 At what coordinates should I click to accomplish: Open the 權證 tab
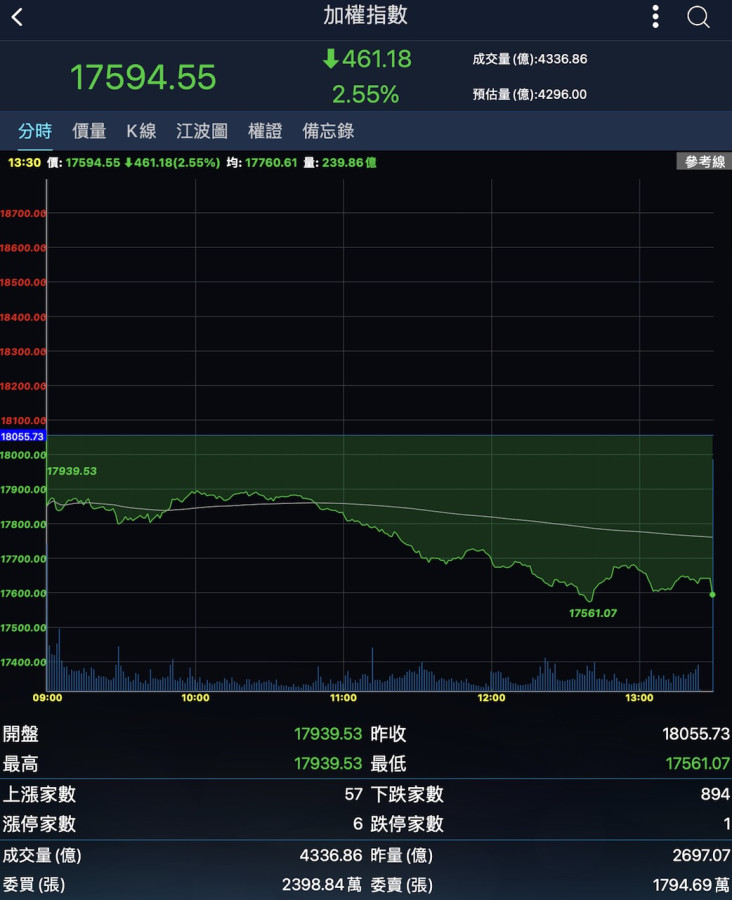(x=265, y=131)
